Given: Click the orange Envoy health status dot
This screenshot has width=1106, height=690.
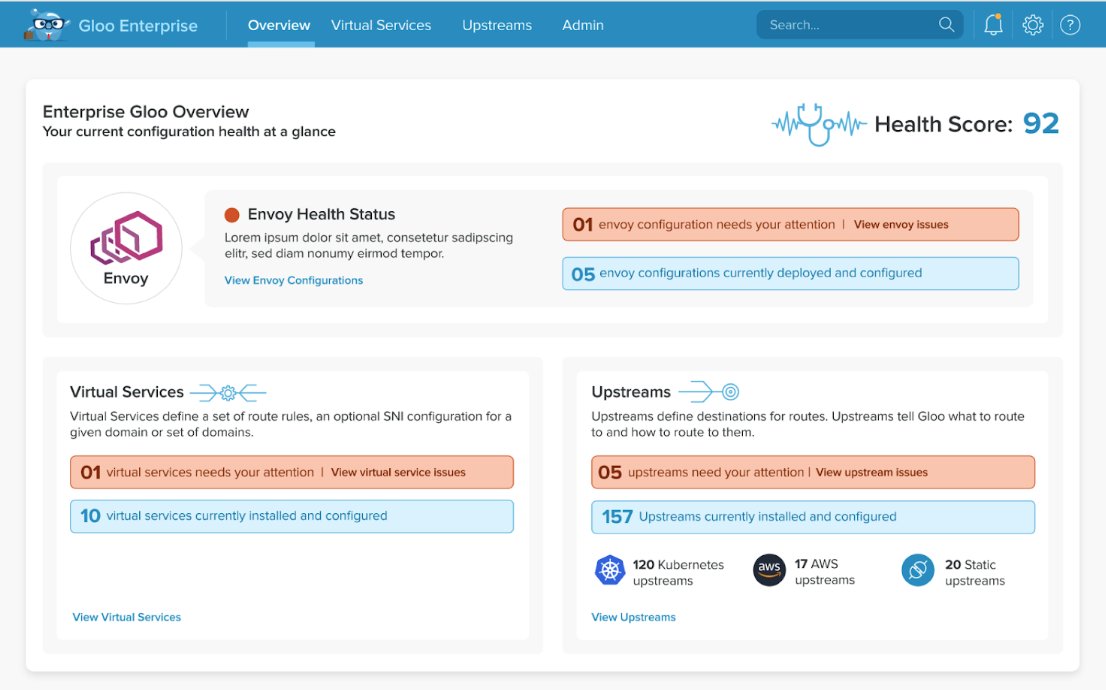Looking at the screenshot, I should tap(231, 214).
